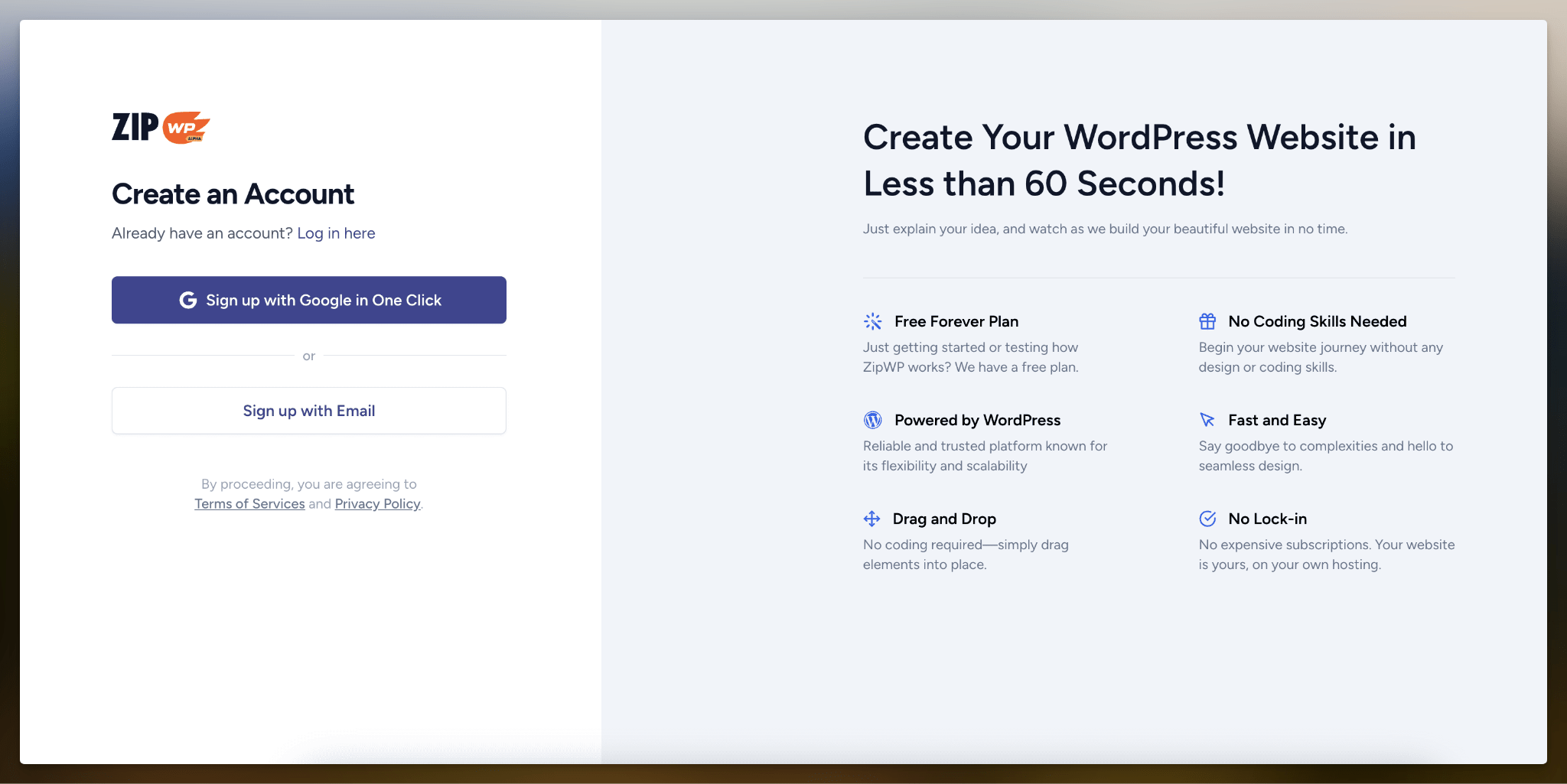Click 'Just getting started or testing' description
The height and width of the screenshot is (784, 1567).
click(971, 357)
